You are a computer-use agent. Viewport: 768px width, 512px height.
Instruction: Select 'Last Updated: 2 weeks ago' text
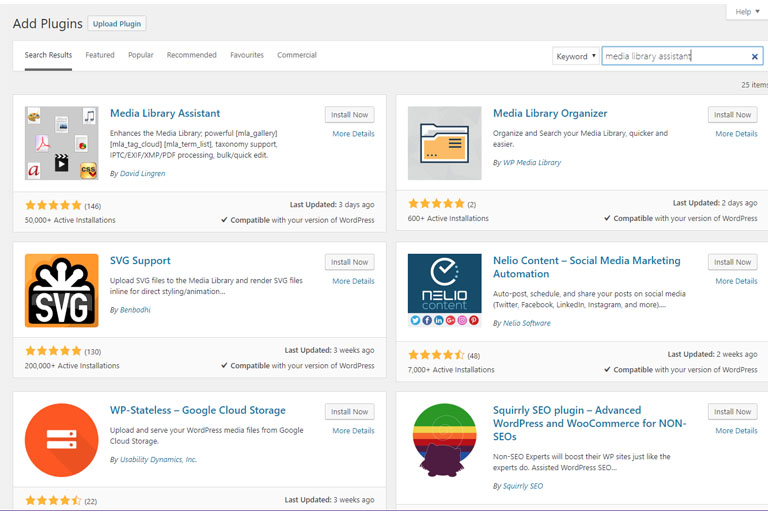click(x=713, y=354)
